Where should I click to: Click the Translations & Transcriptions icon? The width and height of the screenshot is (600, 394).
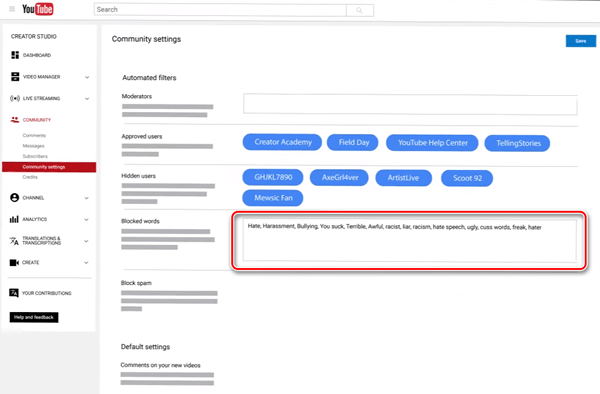[14, 241]
